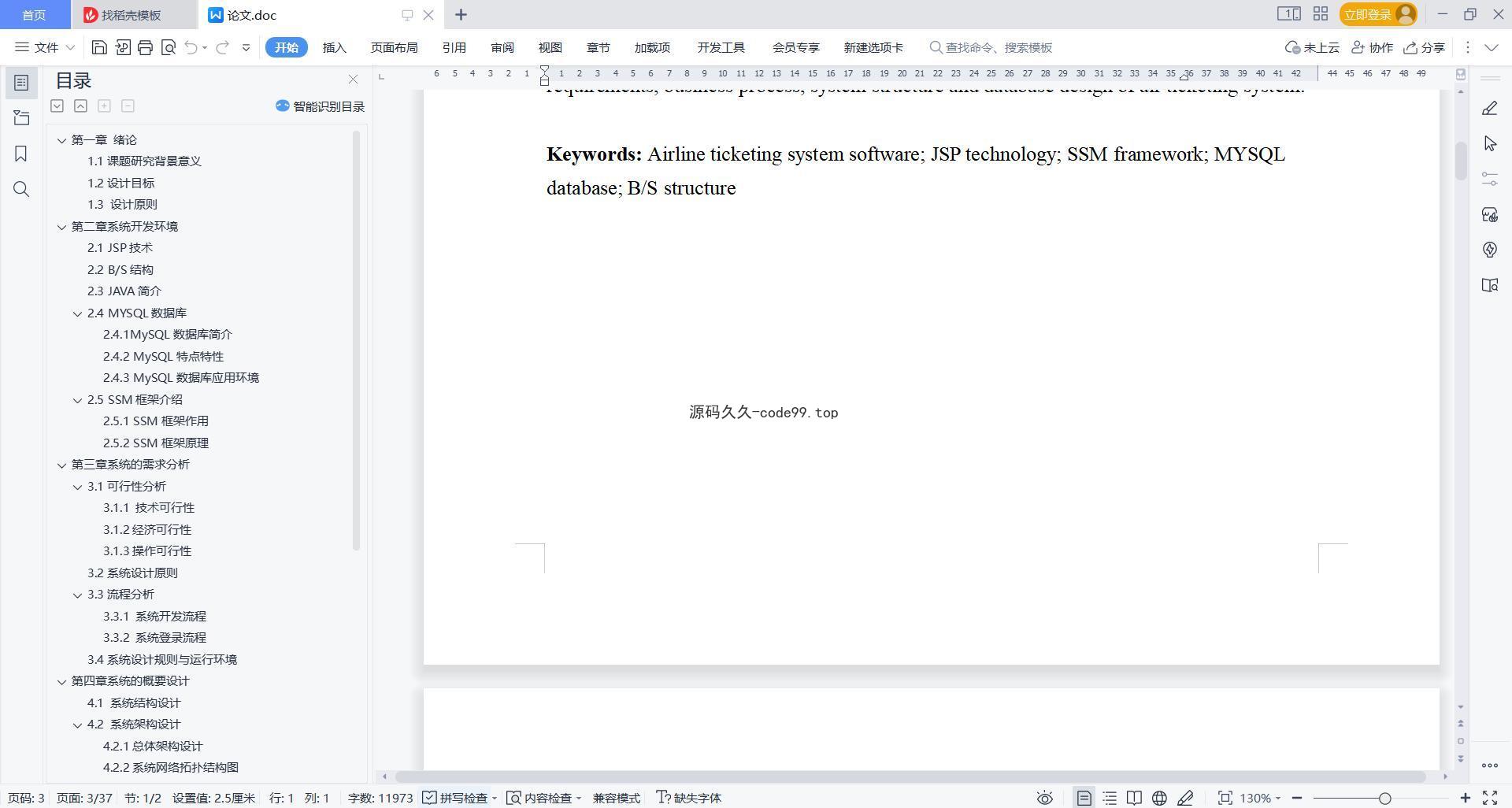Toggle eye protection mode icon in status bar
Screen dimensions: 1512x808
click(x=1044, y=798)
